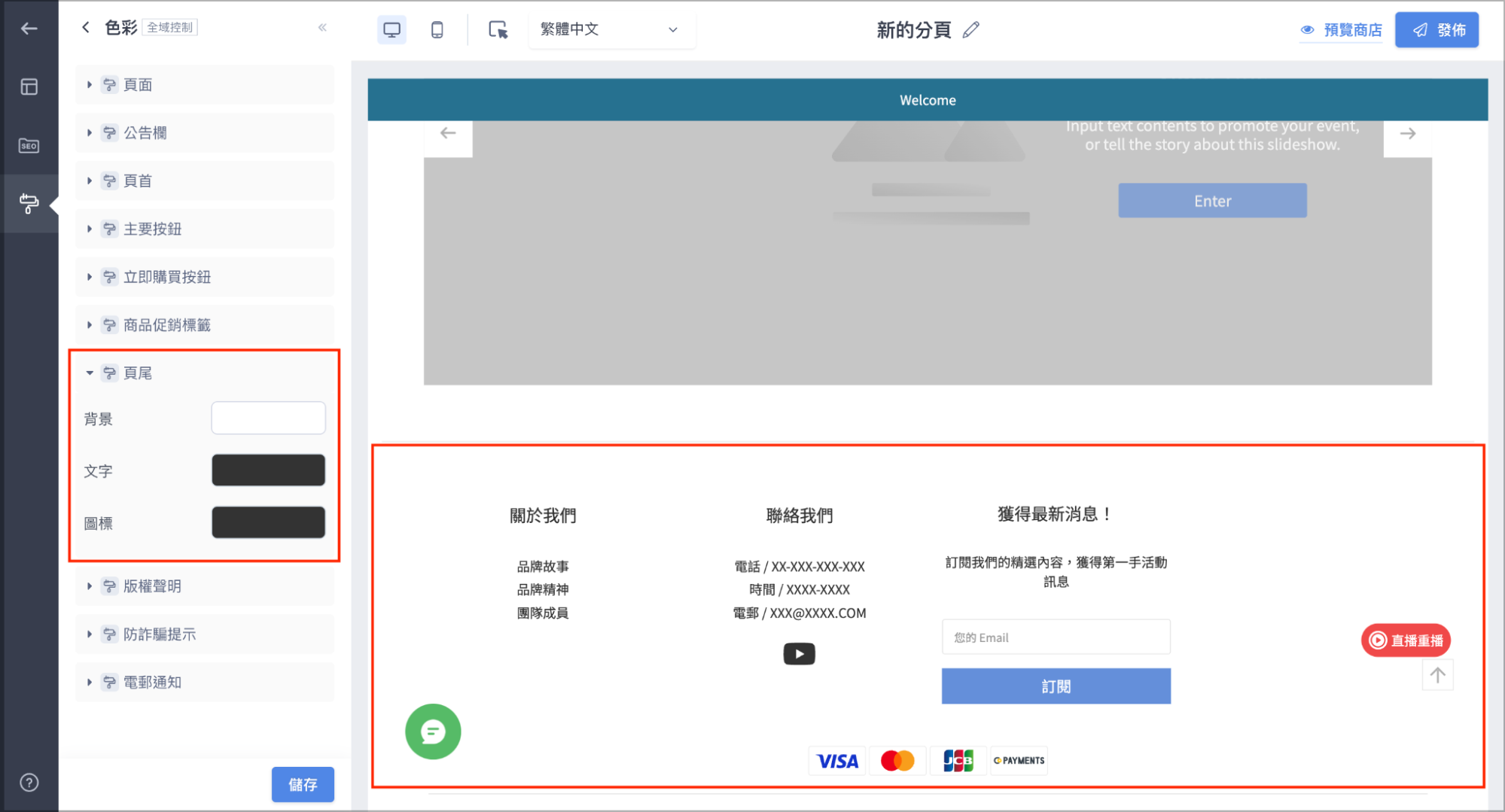The image size is (1505, 812).
Task: Click the 直播重播 live replay button
Action: point(1406,640)
